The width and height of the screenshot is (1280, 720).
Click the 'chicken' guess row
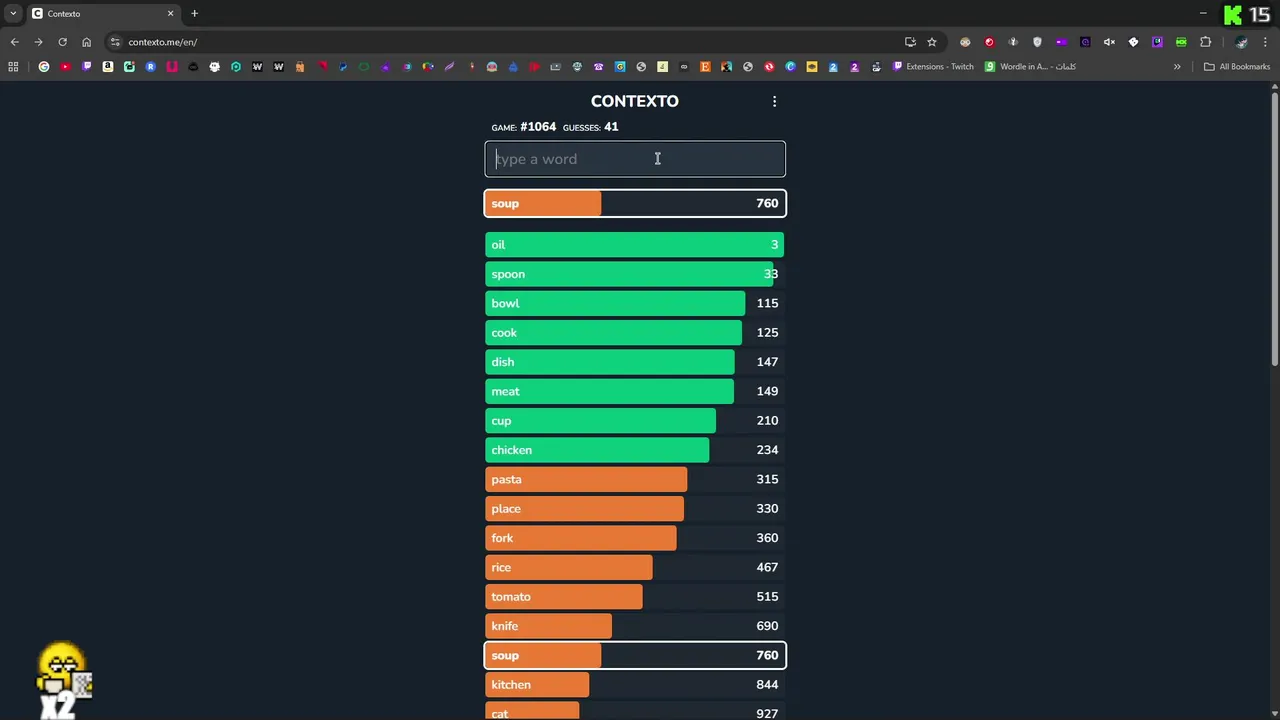coord(635,450)
